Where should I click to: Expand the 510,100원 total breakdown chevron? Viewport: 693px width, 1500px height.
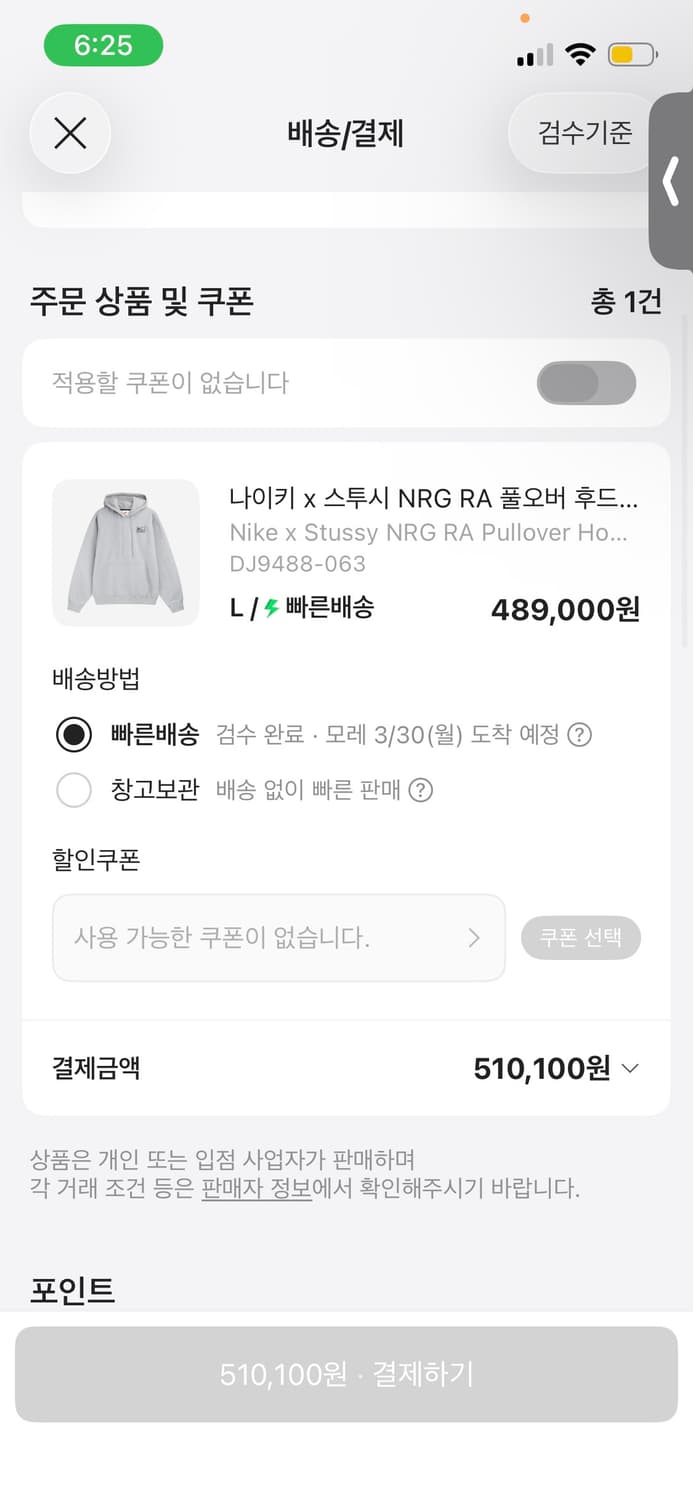[x=629, y=1068]
